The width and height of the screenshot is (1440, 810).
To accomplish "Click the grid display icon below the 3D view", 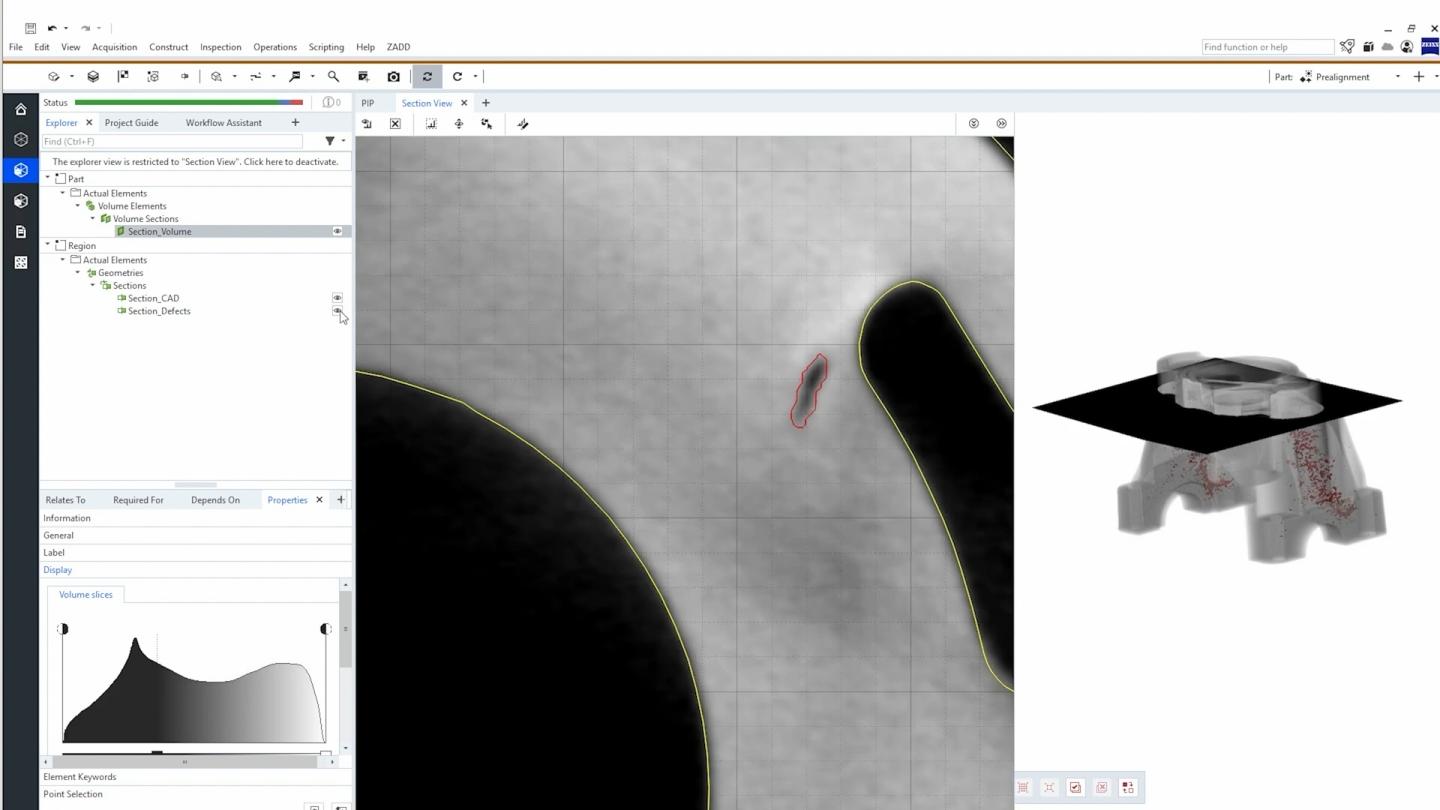I will click(1023, 787).
